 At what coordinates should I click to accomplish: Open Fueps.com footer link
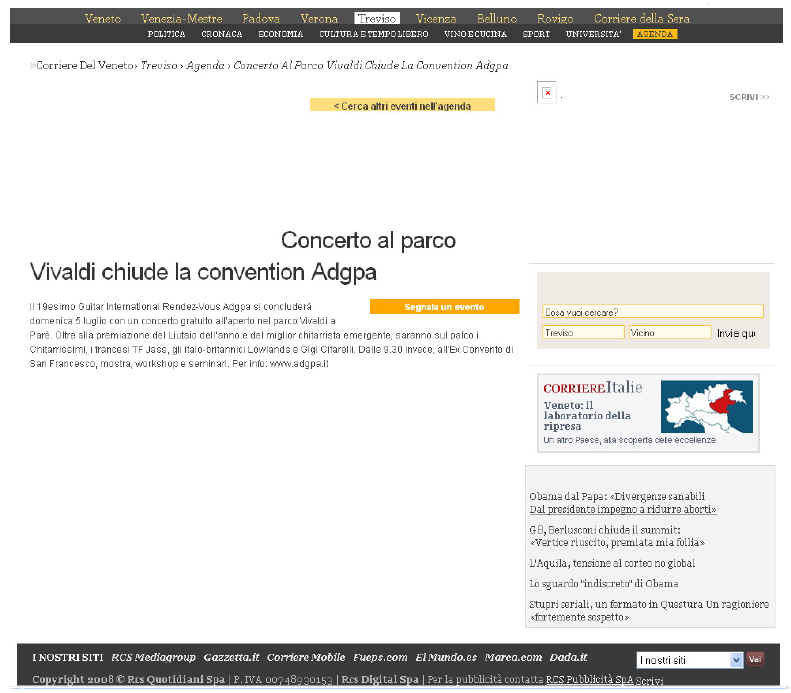tap(380, 657)
